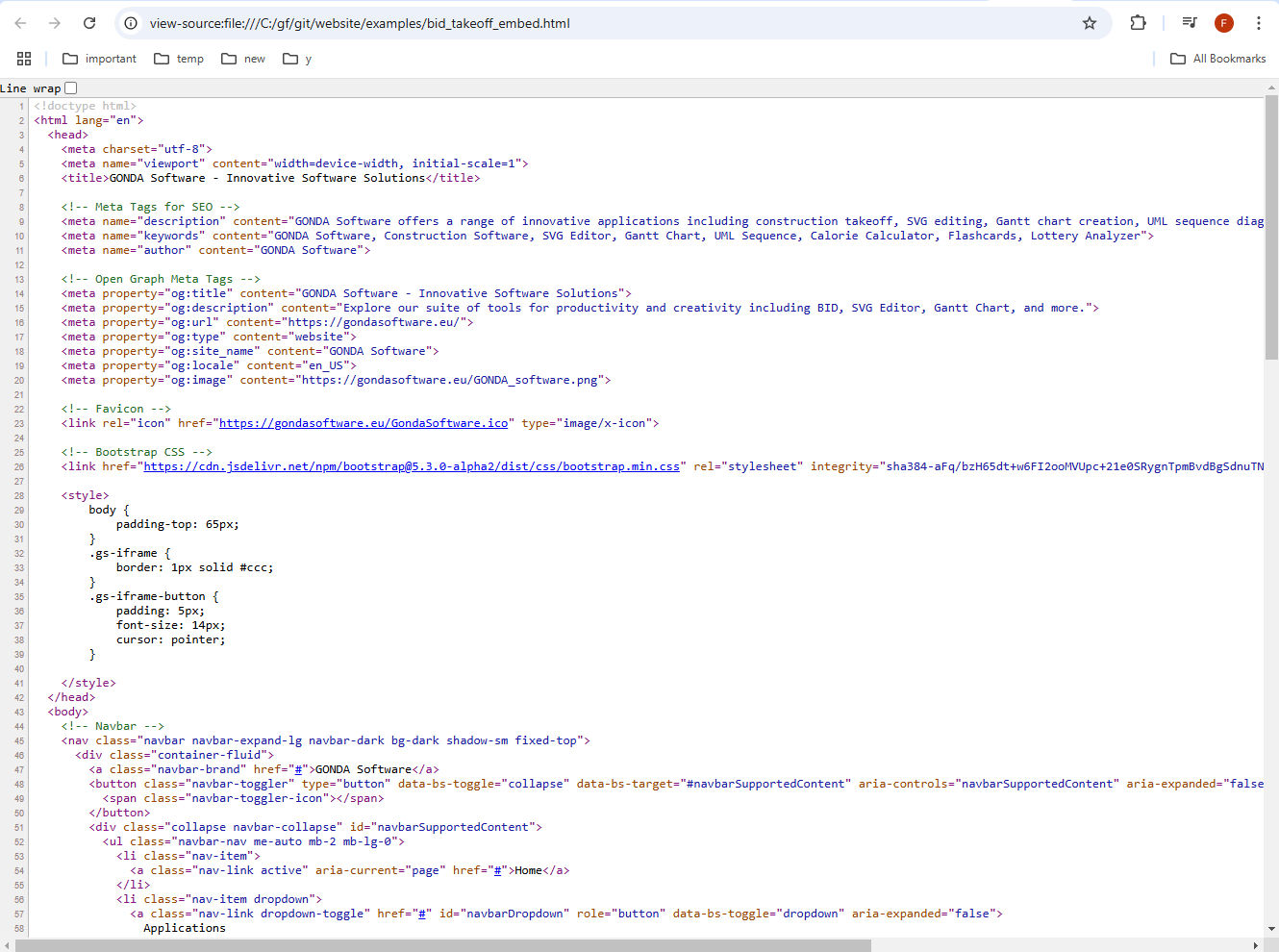Viewport: 1279px width, 952px height.
Task: Open the 'new' bookmarks folder
Action: (x=243, y=59)
